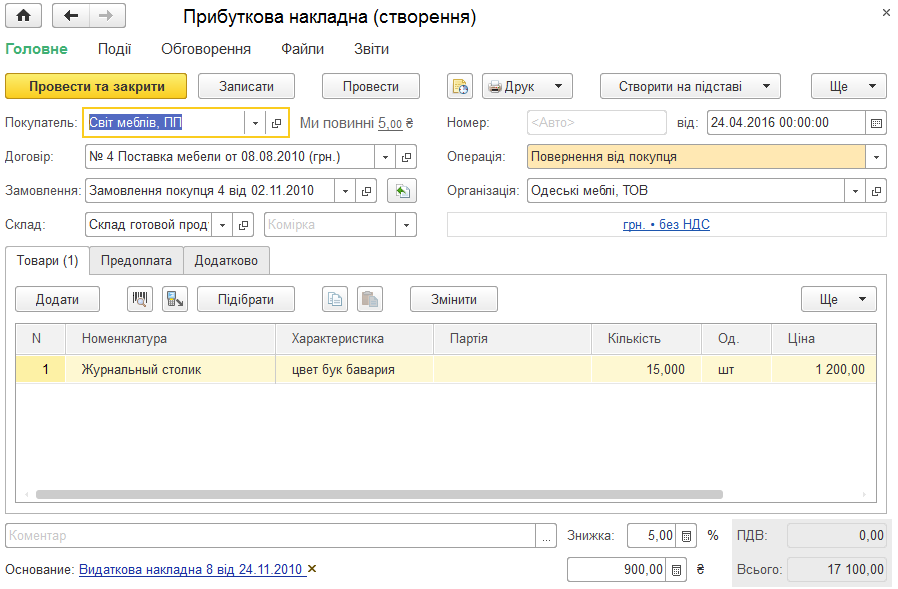Viewport: 898px width, 589px height.
Task: Click the quantity cell 15,000
Action: click(x=647, y=370)
